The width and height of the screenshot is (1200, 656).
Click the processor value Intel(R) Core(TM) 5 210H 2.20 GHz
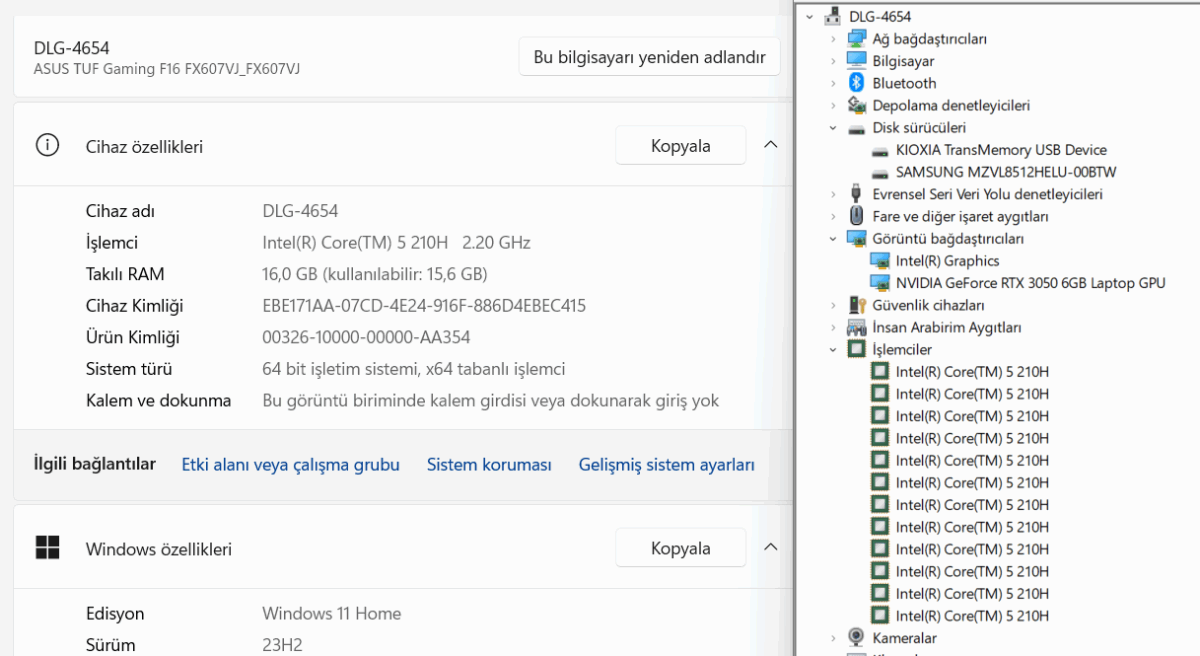pyautogui.click(x=396, y=242)
